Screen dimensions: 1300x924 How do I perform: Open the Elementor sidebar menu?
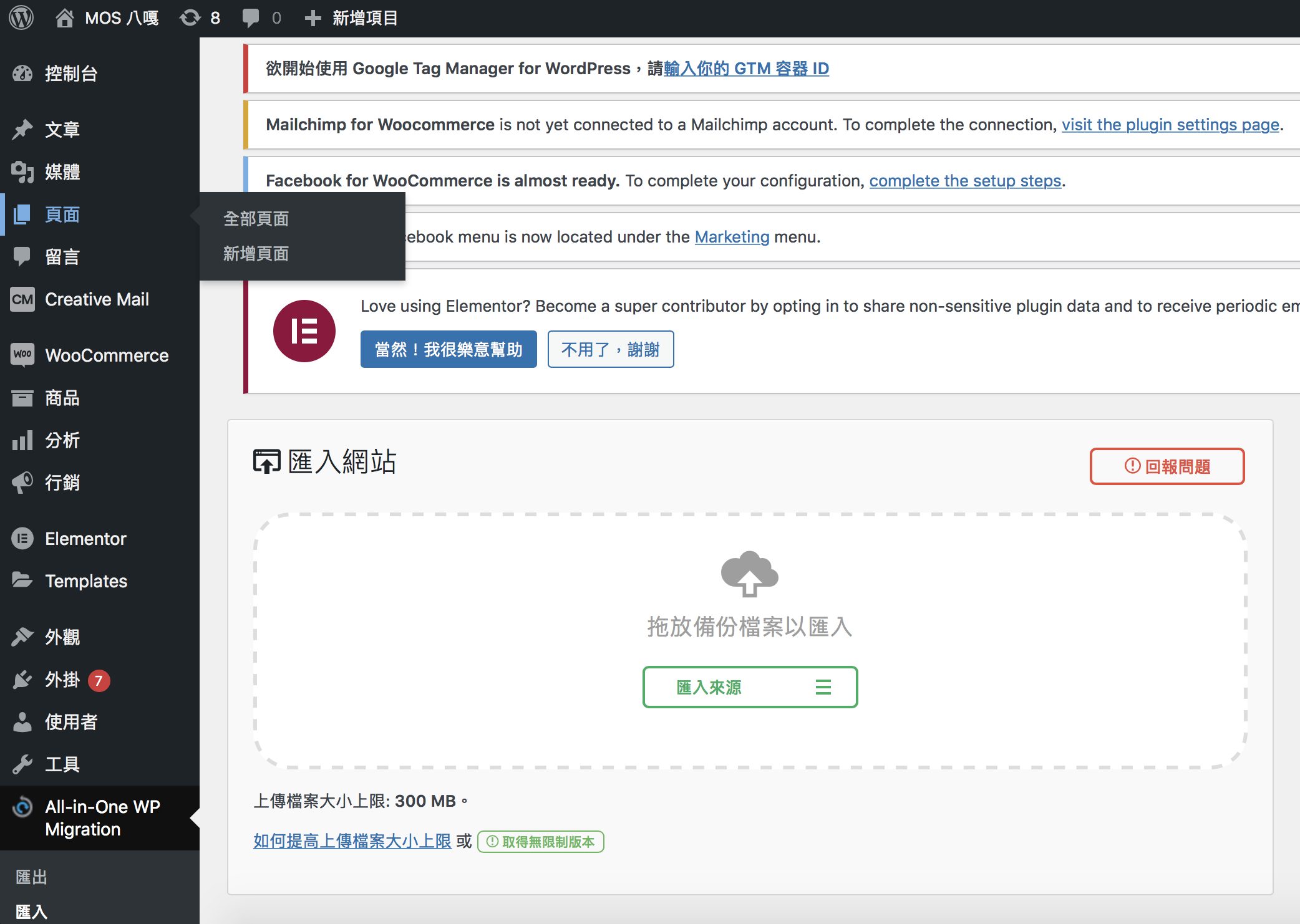coord(85,539)
